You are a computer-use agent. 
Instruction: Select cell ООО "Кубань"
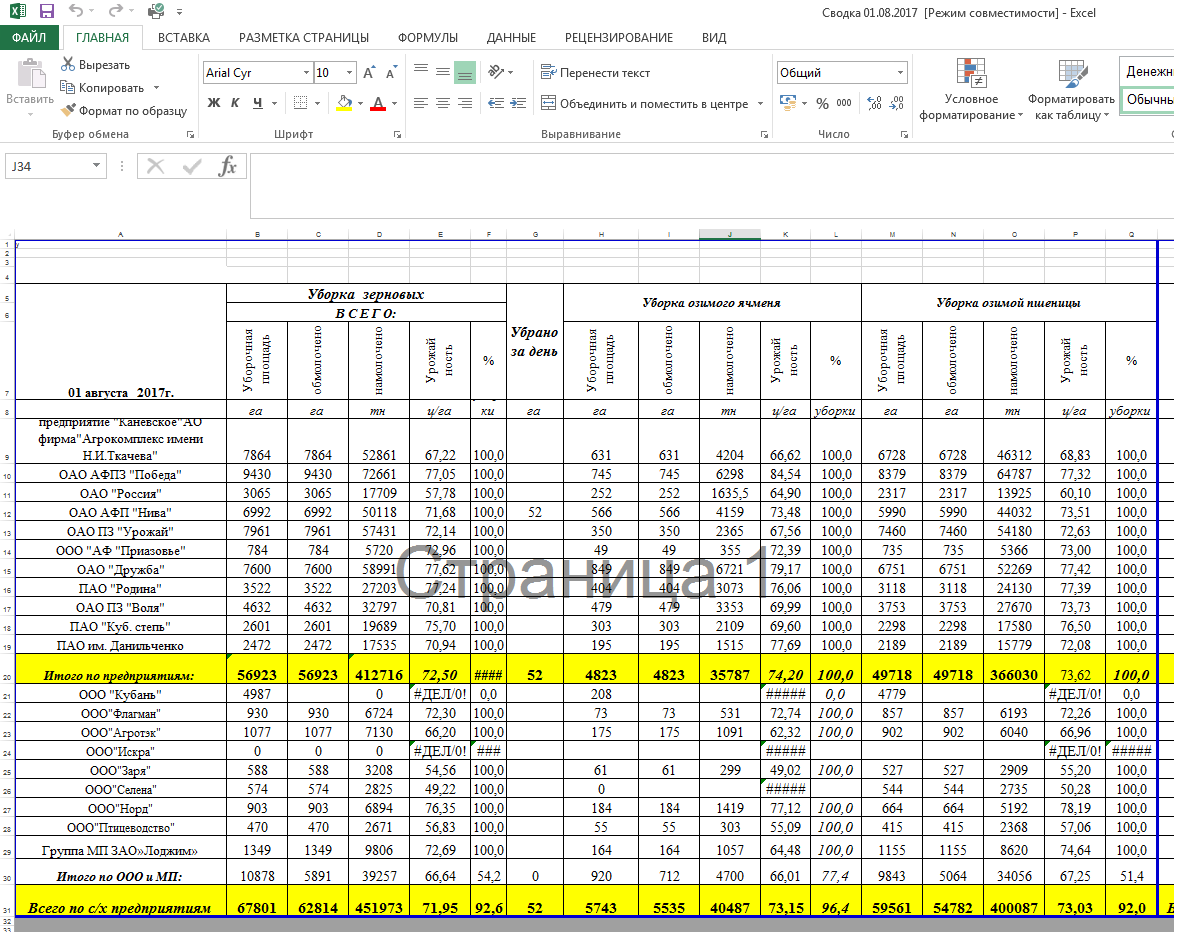(x=120, y=694)
